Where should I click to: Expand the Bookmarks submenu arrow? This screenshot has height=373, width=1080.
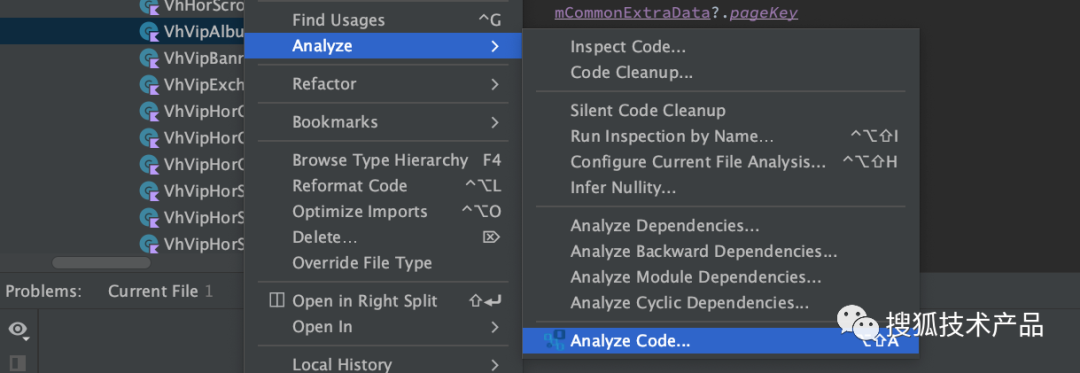pyautogui.click(x=495, y=122)
